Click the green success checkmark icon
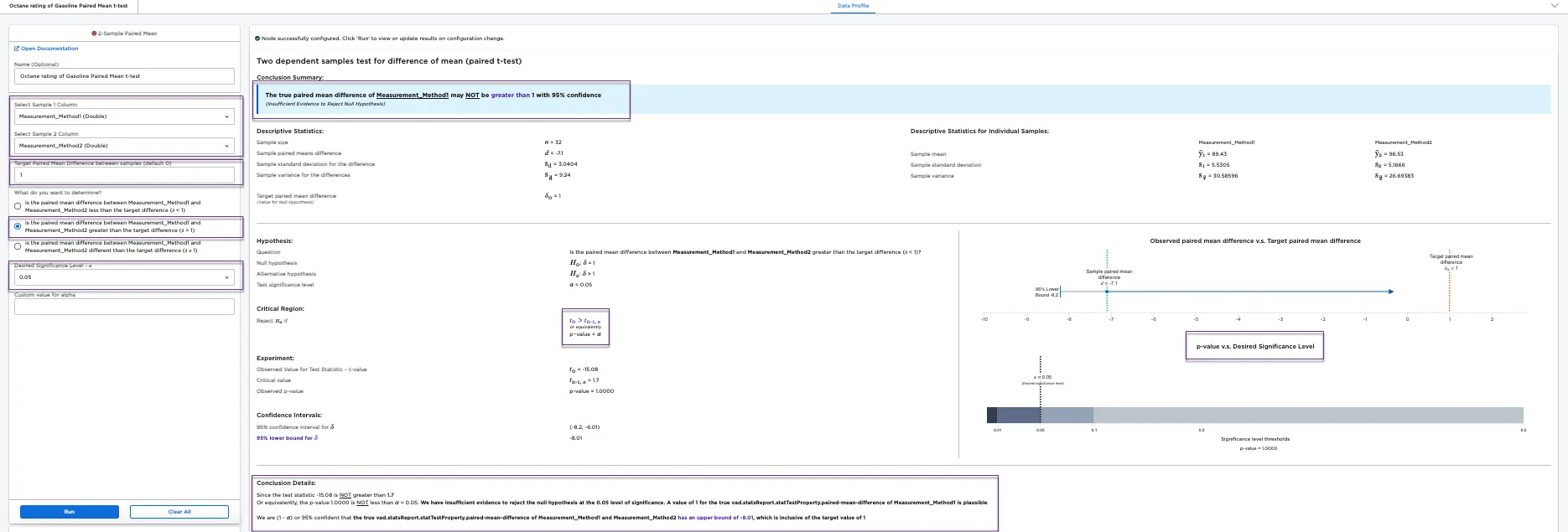 [257, 39]
